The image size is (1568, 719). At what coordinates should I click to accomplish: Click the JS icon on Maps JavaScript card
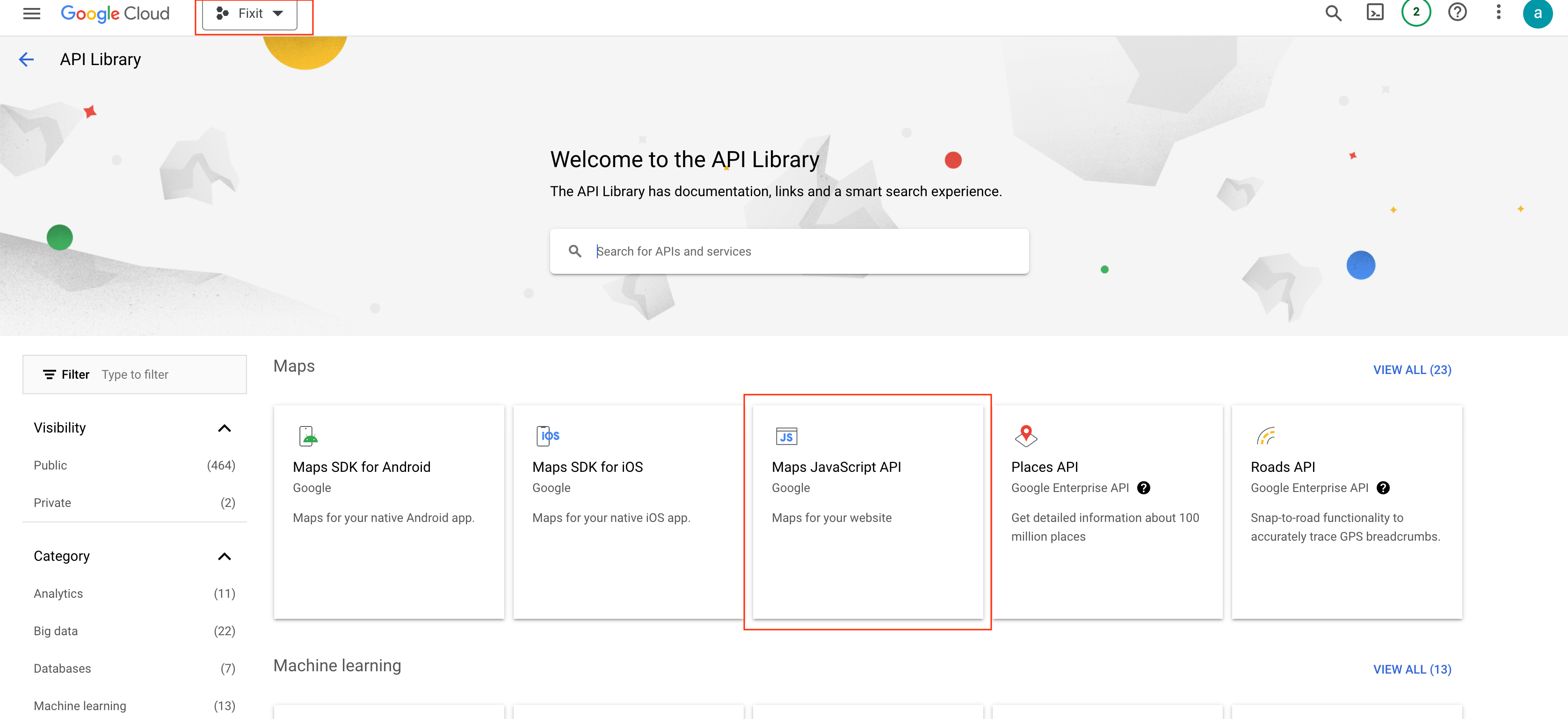(786, 436)
